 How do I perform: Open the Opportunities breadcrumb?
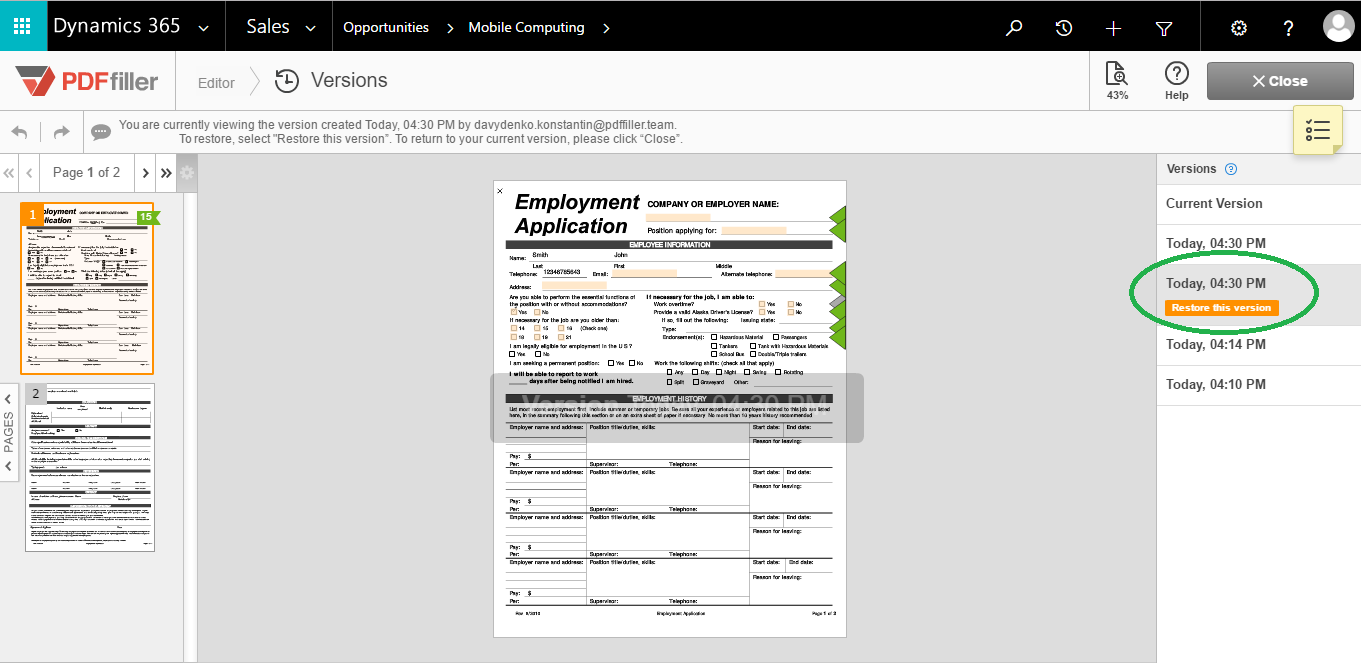coord(386,27)
